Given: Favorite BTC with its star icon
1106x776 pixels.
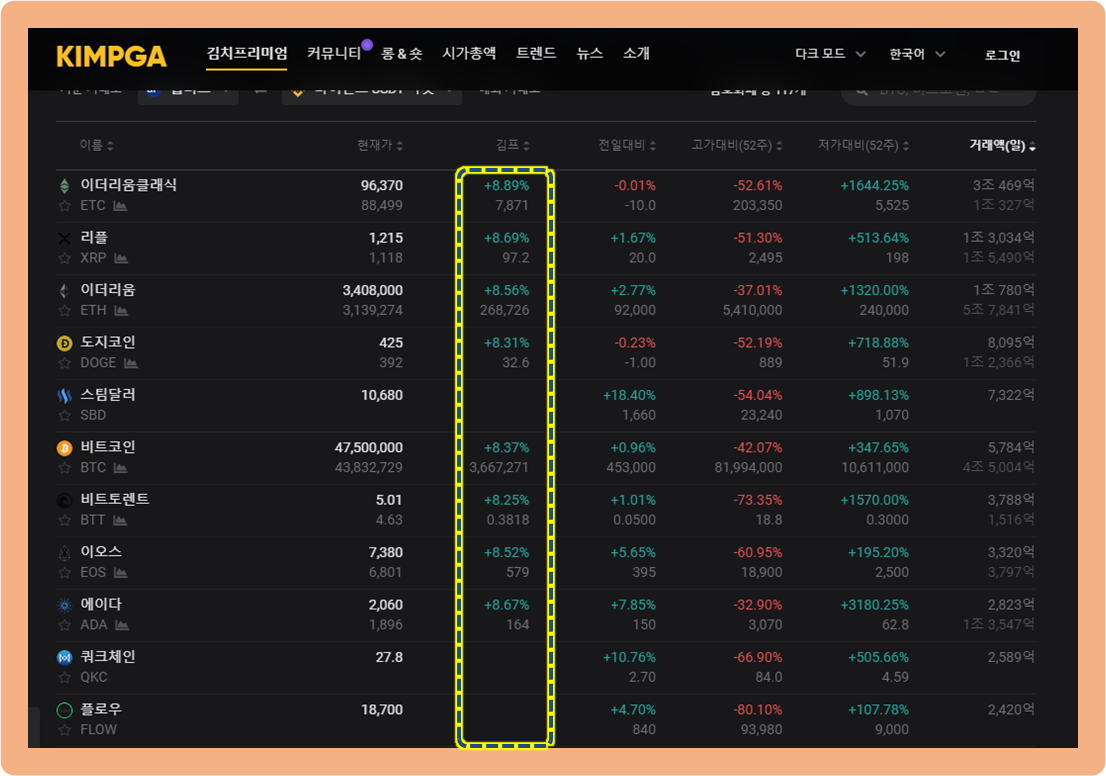Looking at the screenshot, I should 65,468.
